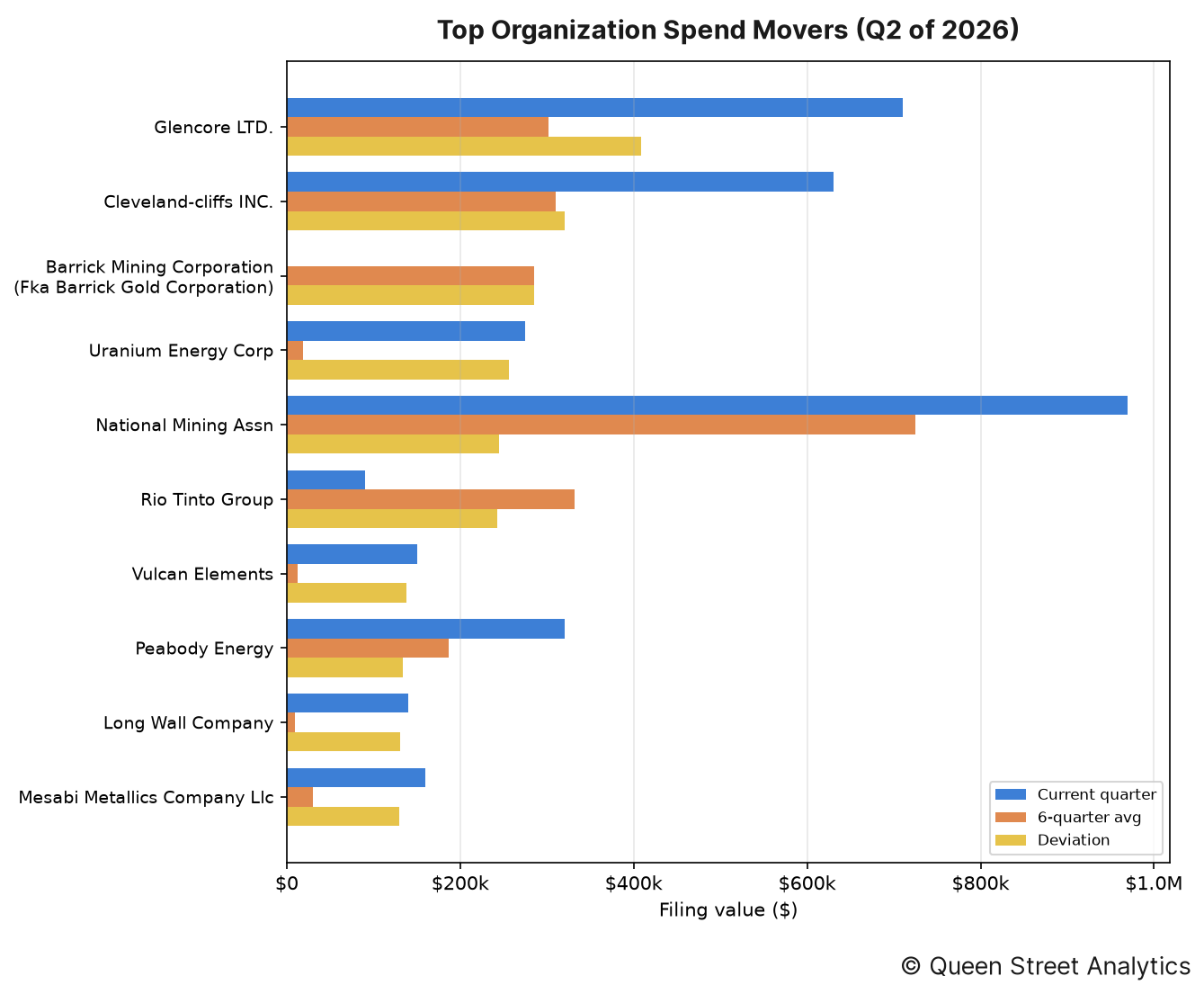Click the '$800k' x-axis tick label

pyautogui.click(x=981, y=884)
